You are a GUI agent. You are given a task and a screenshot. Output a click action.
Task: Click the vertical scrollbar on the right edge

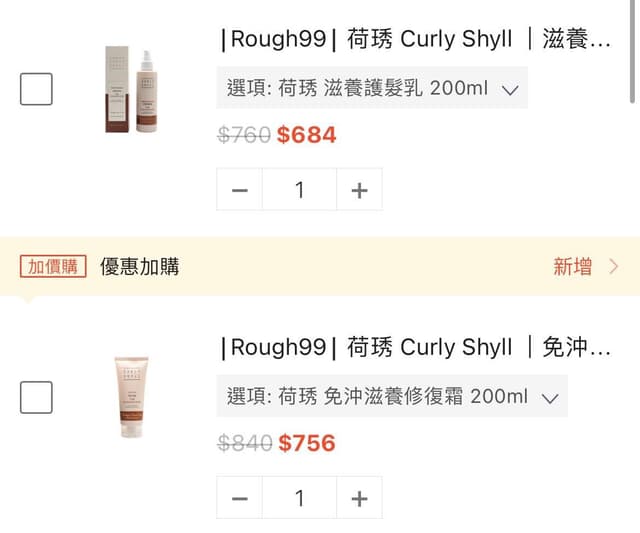(632, 51)
